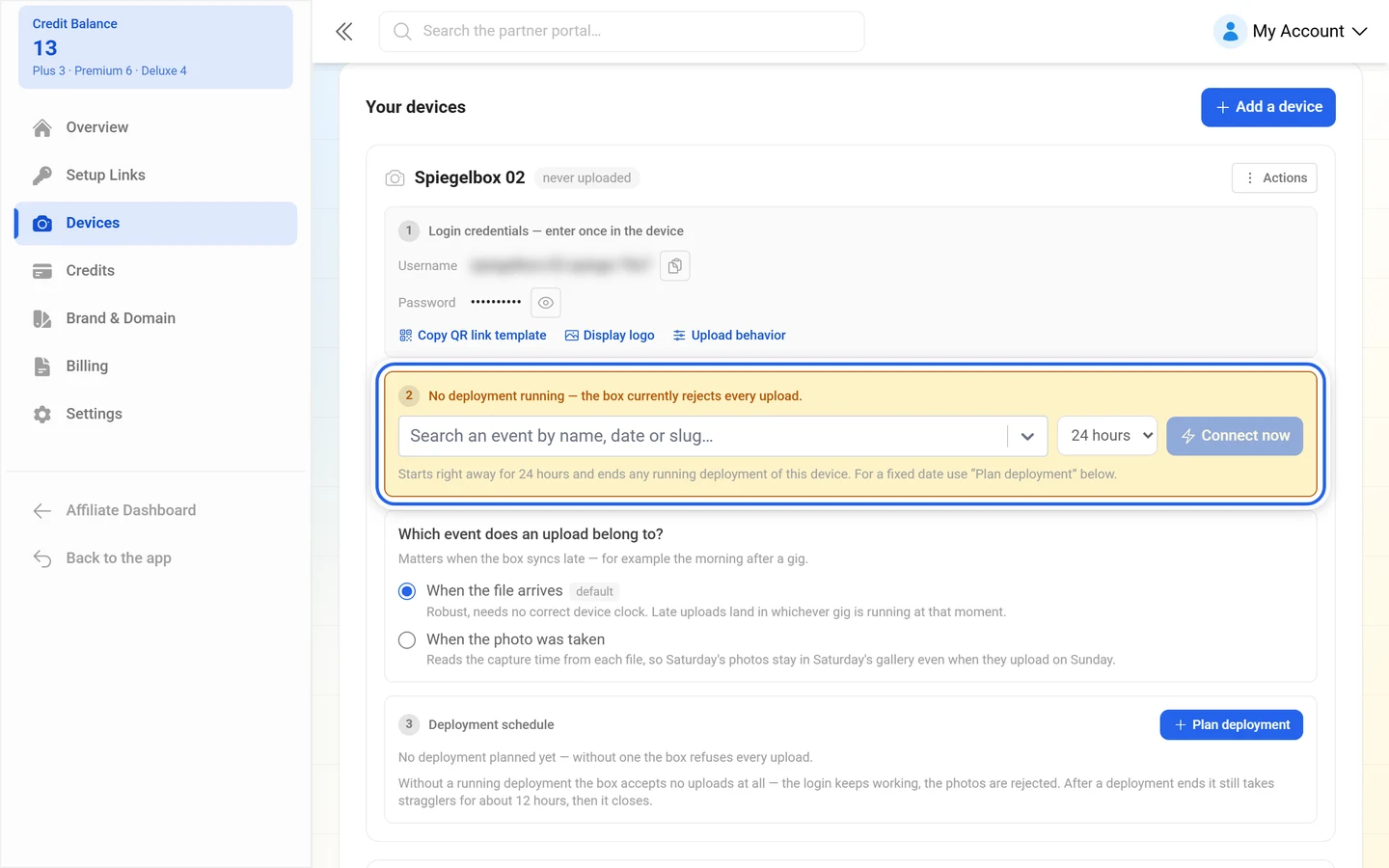Click the Brand & Domain icon
This screenshot has width=1389, height=868.
click(42, 319)
